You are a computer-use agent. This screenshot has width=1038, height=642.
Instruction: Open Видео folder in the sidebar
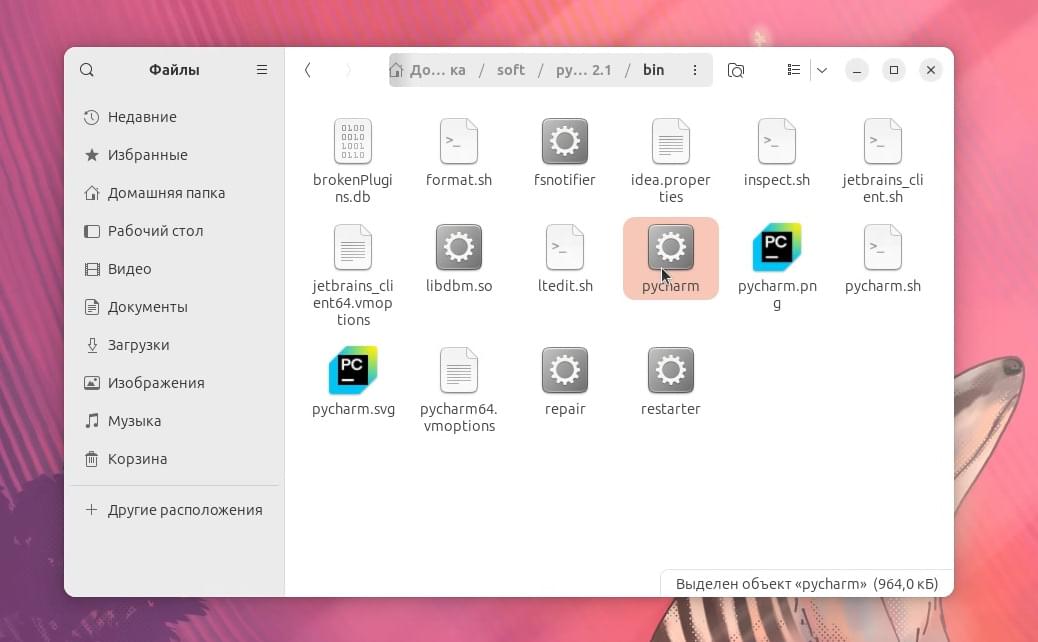tap(174, 269)
